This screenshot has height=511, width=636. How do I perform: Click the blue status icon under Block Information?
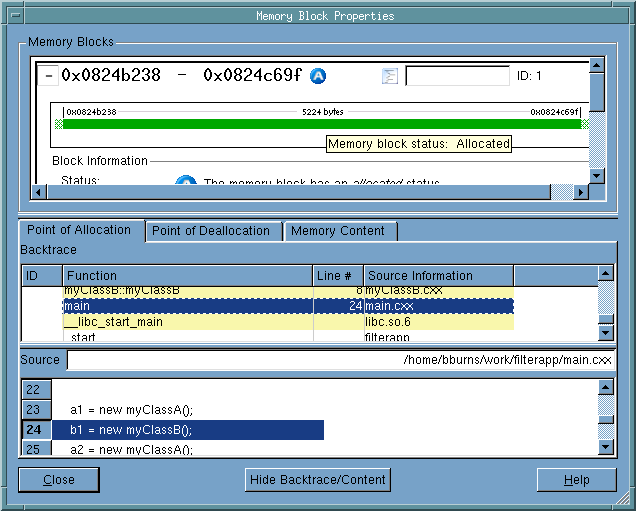pyautogui.click(x=185, y=183)
